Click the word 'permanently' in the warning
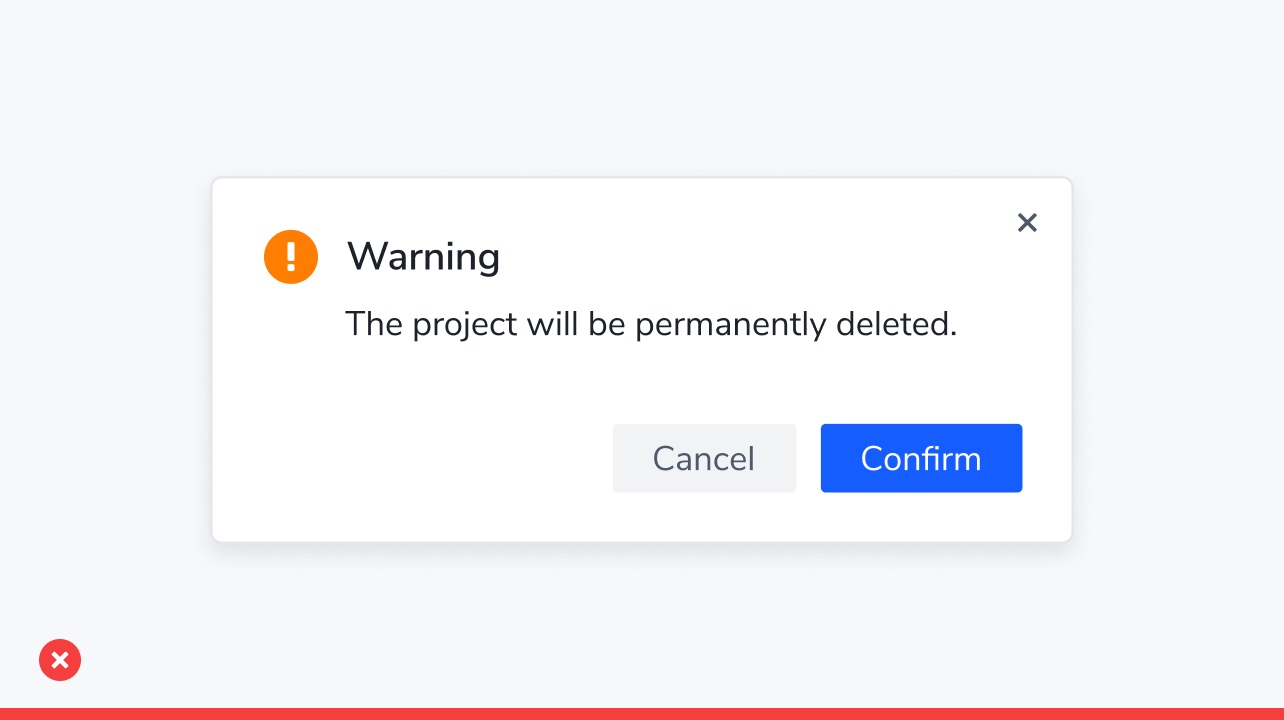 tap(730, 326)
